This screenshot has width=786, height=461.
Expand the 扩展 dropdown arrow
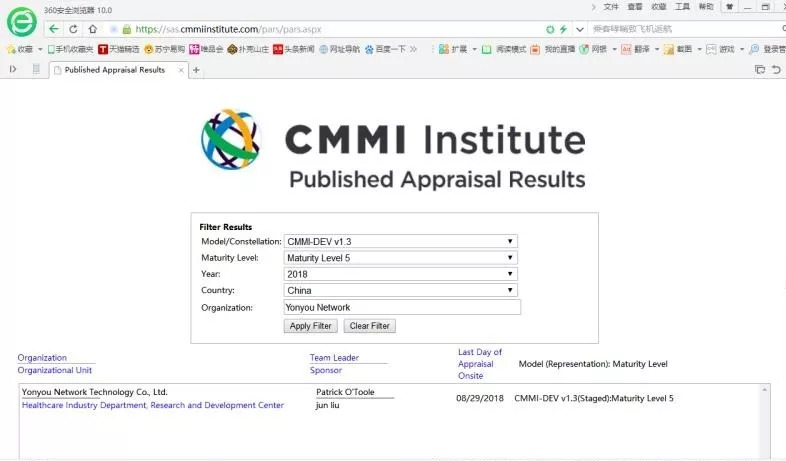pyautogui.click(x=474, y=49)
